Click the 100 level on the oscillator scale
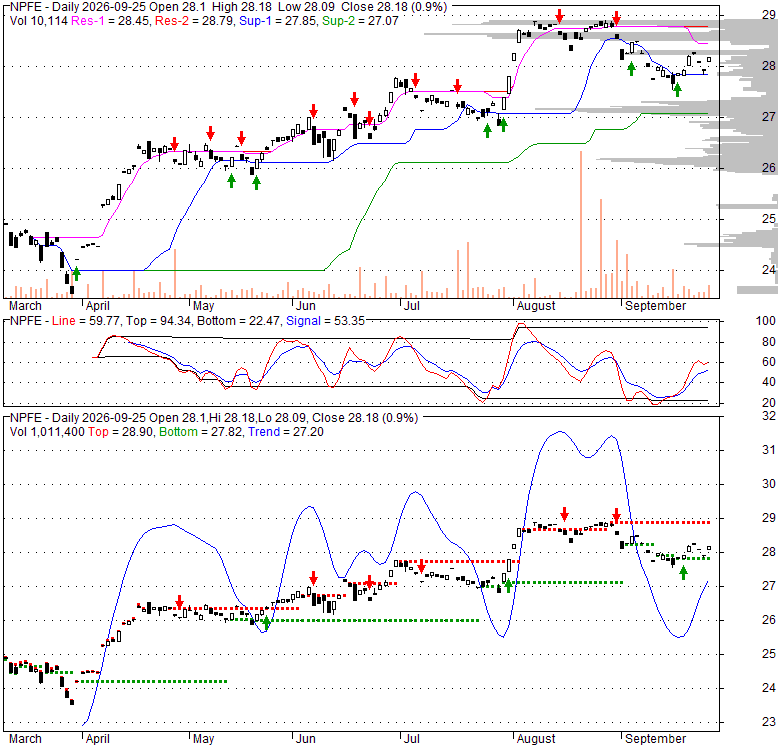This screenshot has width=780, height=745. 766,321
